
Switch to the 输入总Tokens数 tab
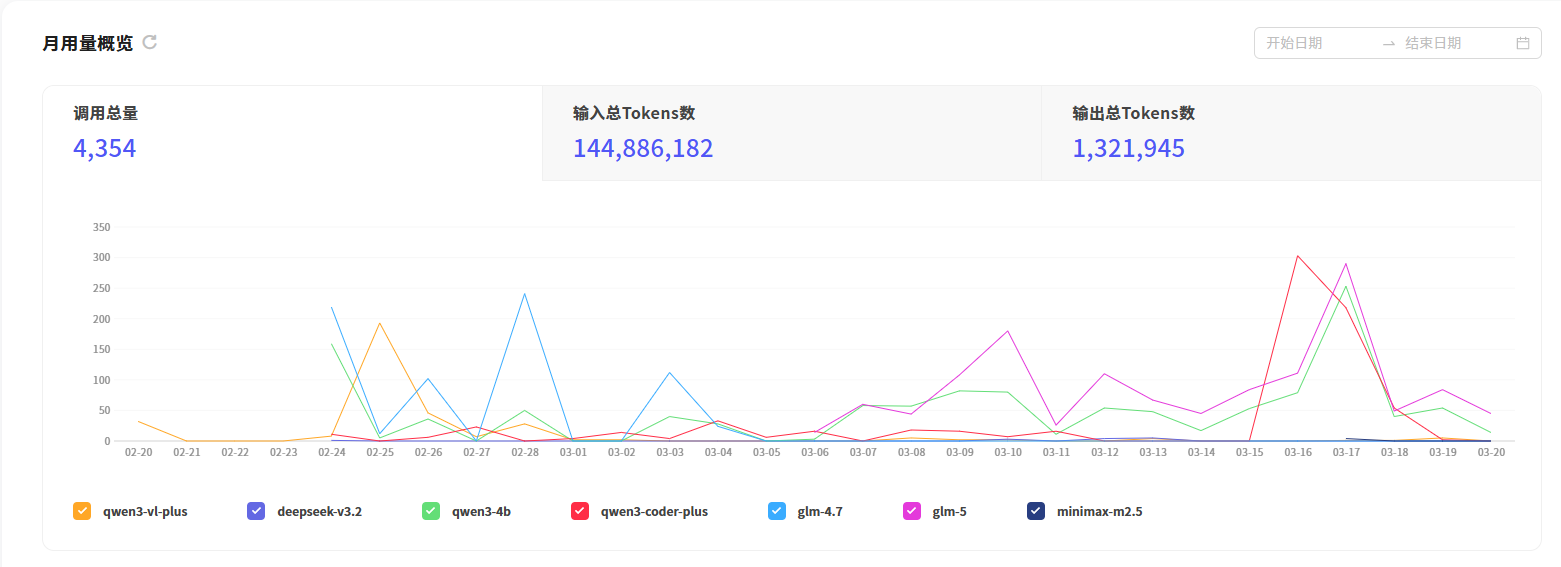coord(792,133)
